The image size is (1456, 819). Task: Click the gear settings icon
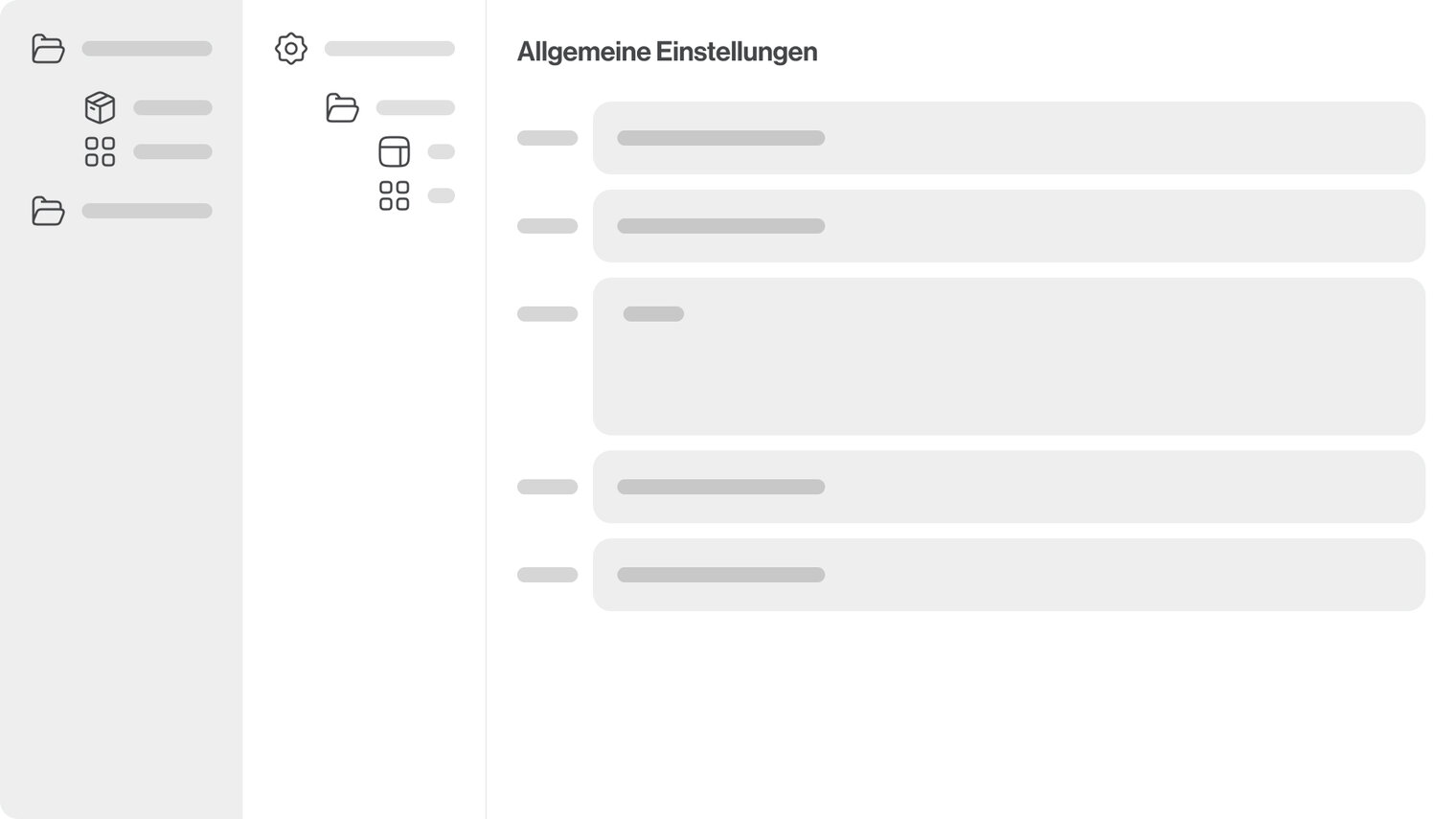tap(291, 49)
